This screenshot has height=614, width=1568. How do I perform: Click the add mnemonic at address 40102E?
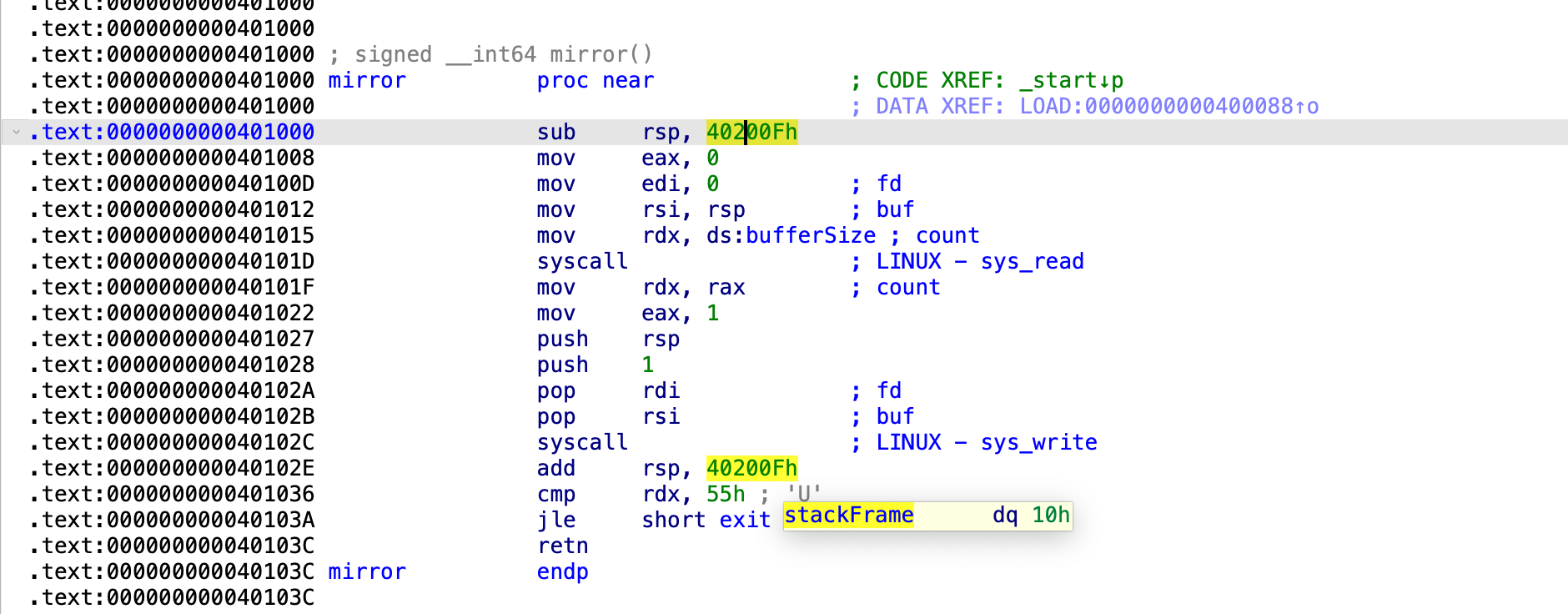coord(555,468)
